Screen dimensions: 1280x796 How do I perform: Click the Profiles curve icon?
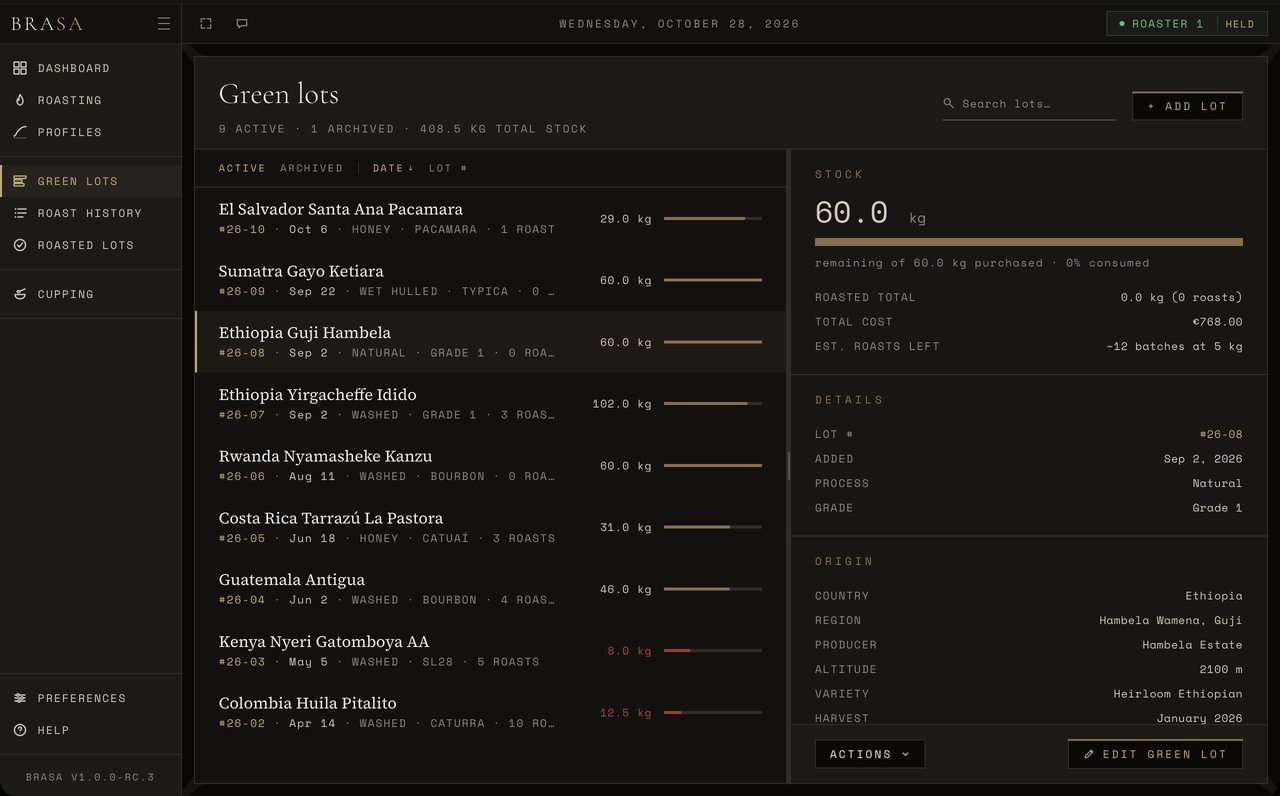click(20, 132)
